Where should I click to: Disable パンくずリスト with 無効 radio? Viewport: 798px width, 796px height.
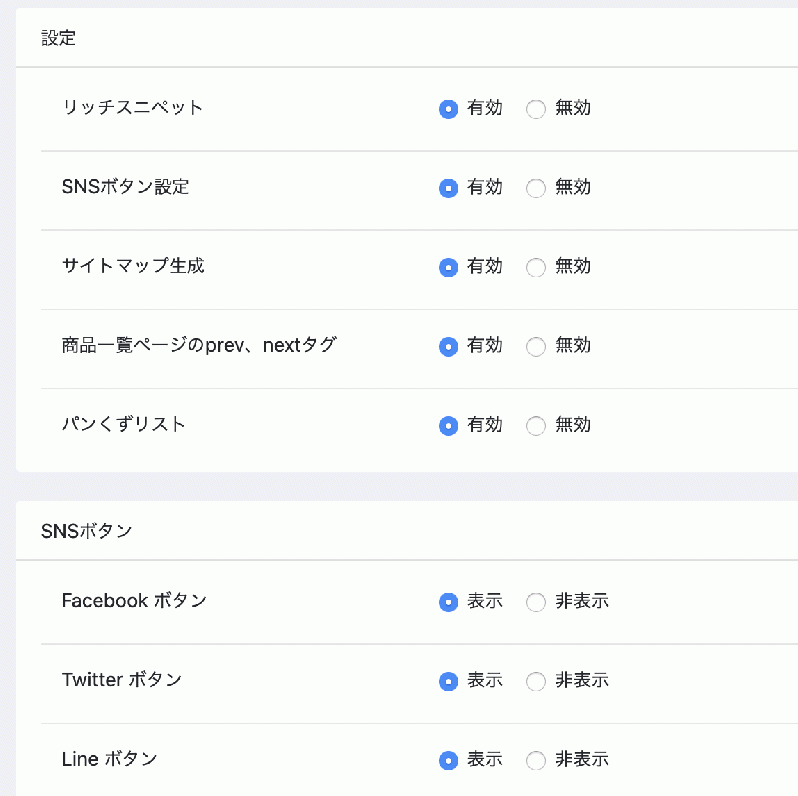[x=536, y=426]
